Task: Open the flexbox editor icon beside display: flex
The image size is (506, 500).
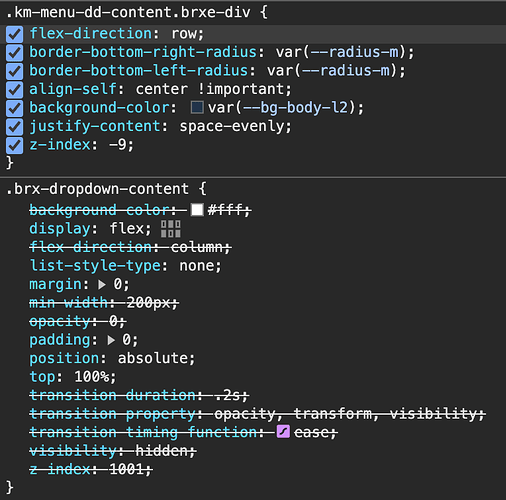Action: [171, 229]
